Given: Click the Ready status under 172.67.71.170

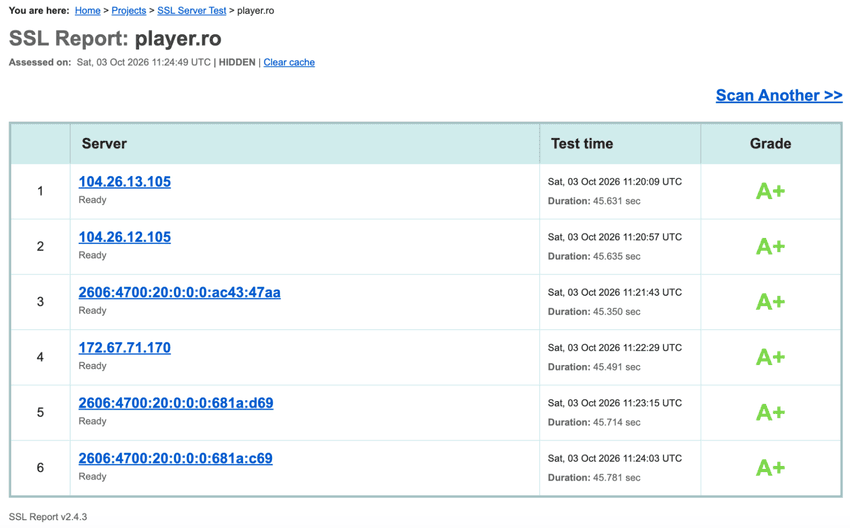Looking at the screenshot, I should [92, 366].
